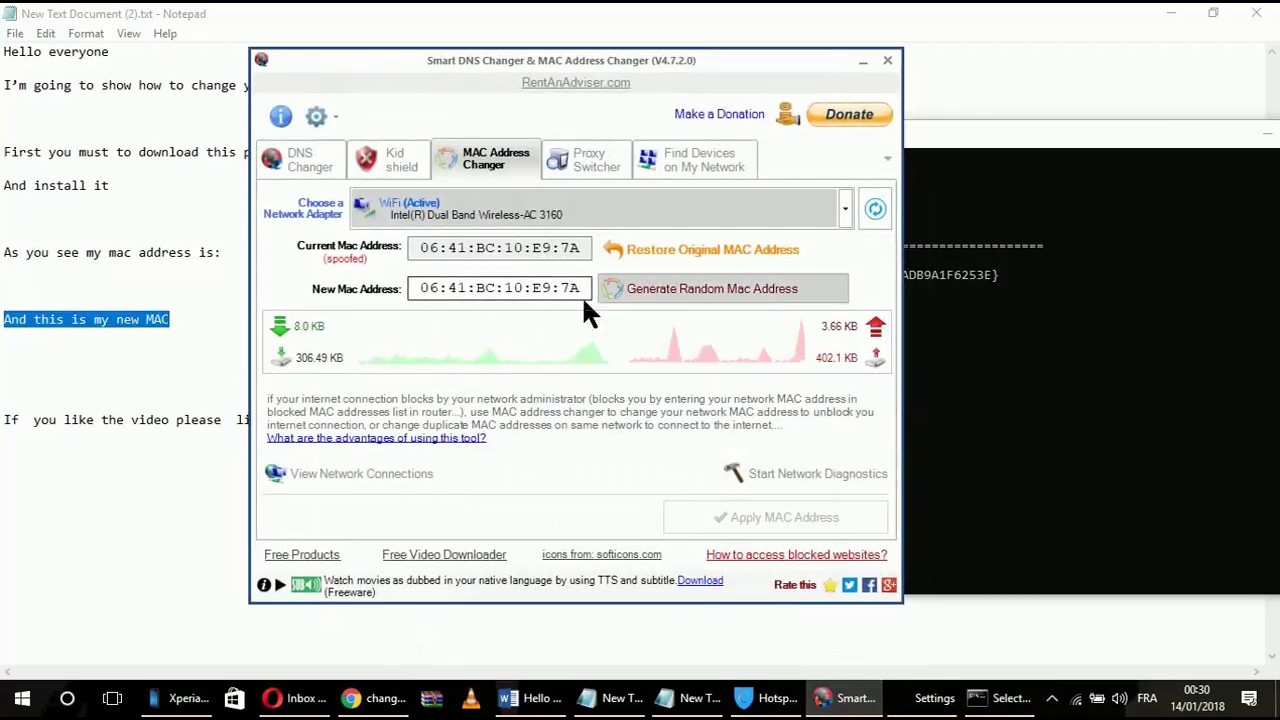
Task: Click highlighted 'And this is my new MAC' text
Action: [86, 319]
